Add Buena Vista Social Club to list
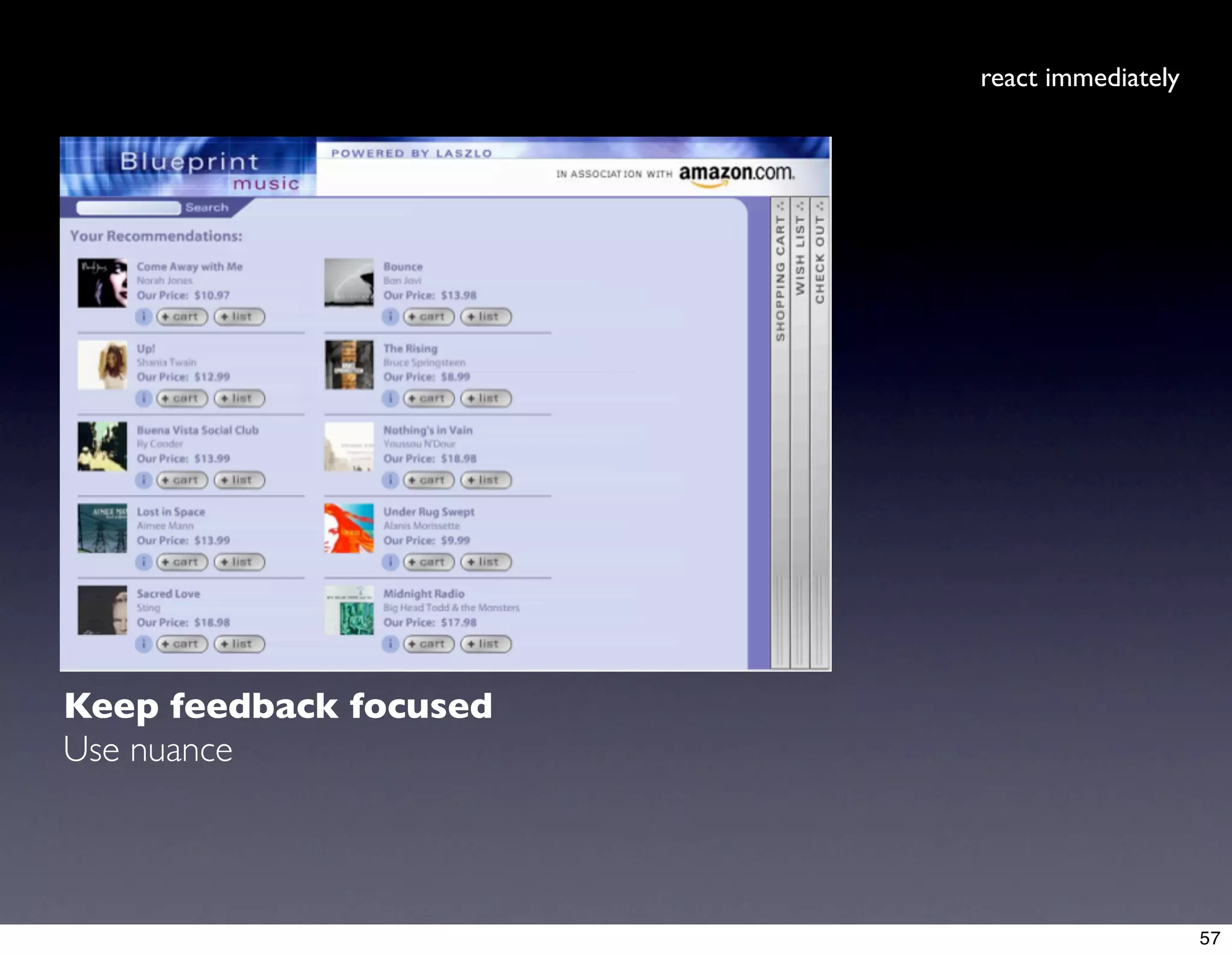The height and width of the screenshot is (955, 1232). point(239,480)
